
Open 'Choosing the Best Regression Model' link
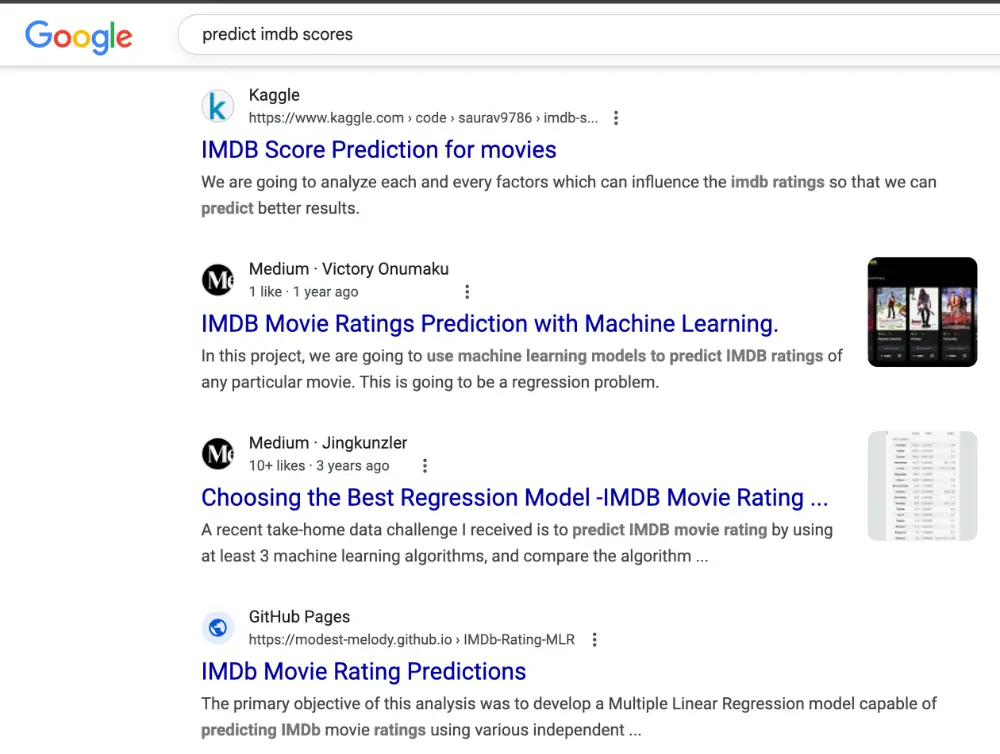coord(515,498)
